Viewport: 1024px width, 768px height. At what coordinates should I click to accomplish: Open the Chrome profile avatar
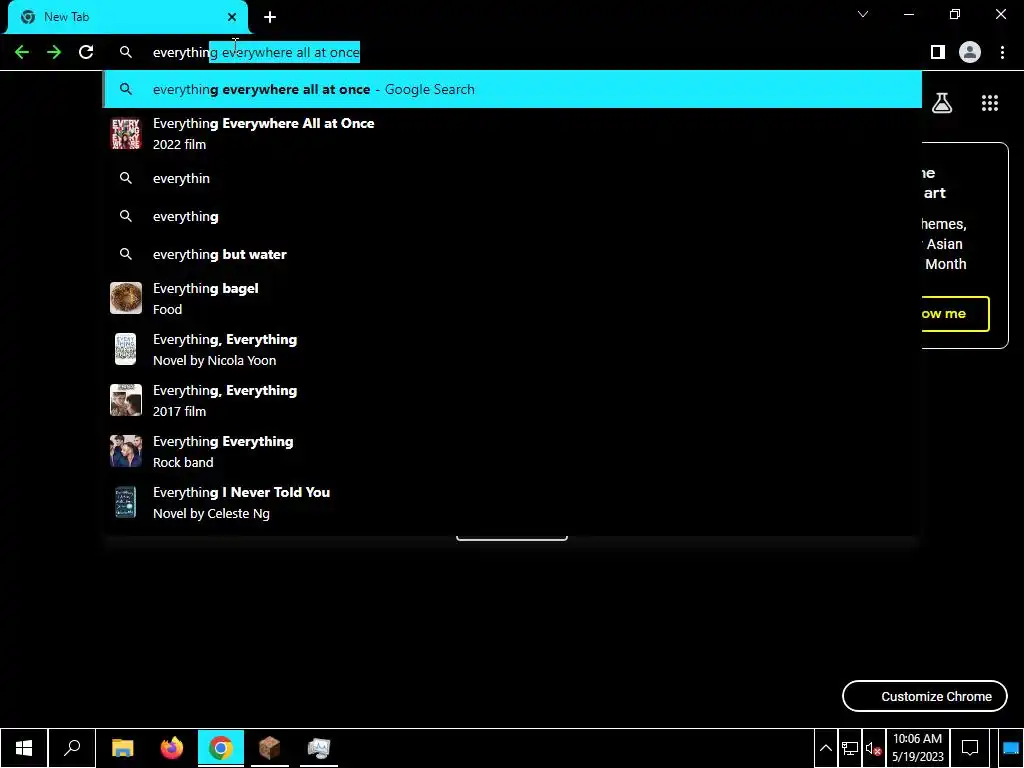tap(970, 52)
